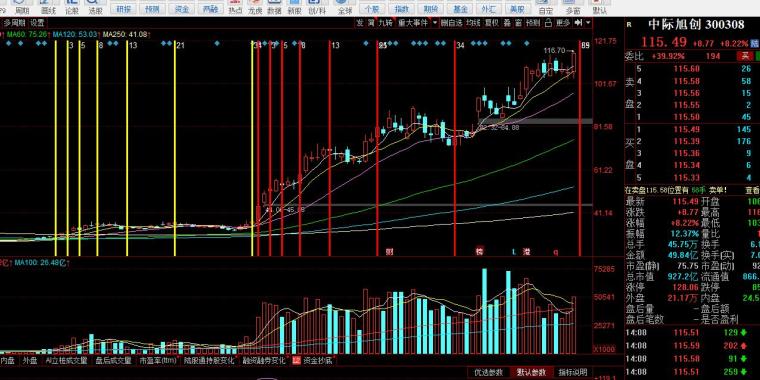Click the 默认参数 button
Screen dimensions: 760x380
click(531, 372)
